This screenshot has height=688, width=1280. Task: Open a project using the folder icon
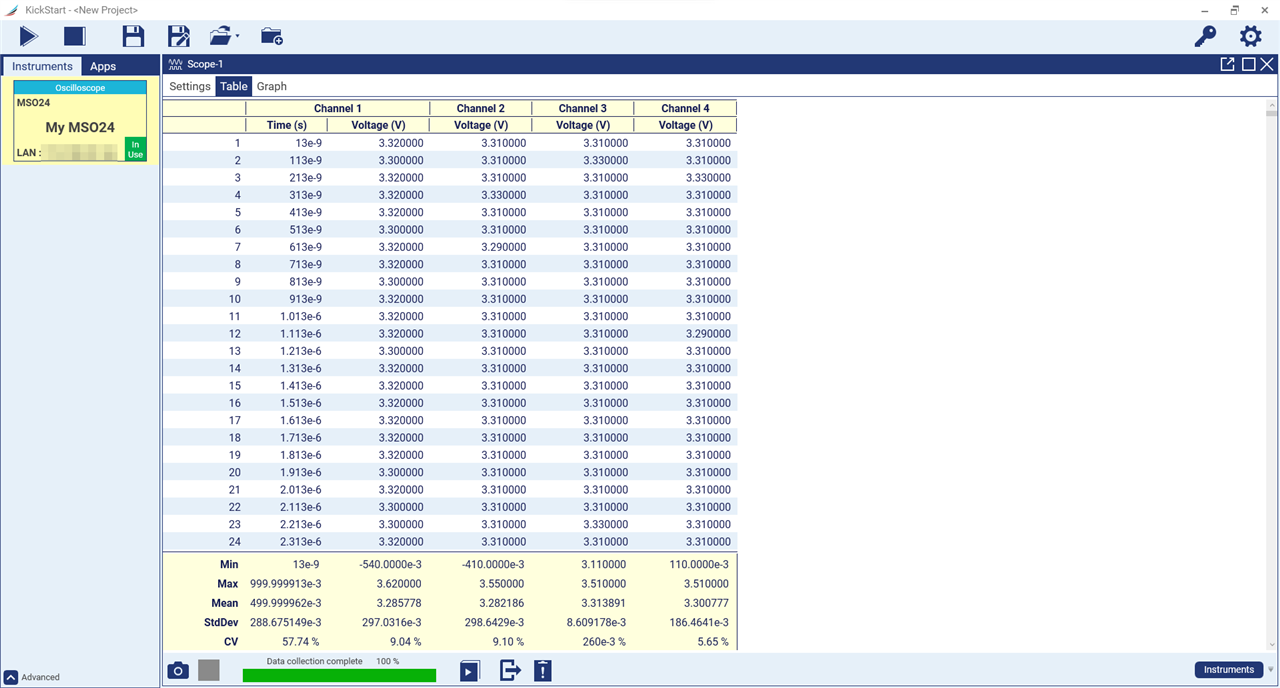coord(221,37)
